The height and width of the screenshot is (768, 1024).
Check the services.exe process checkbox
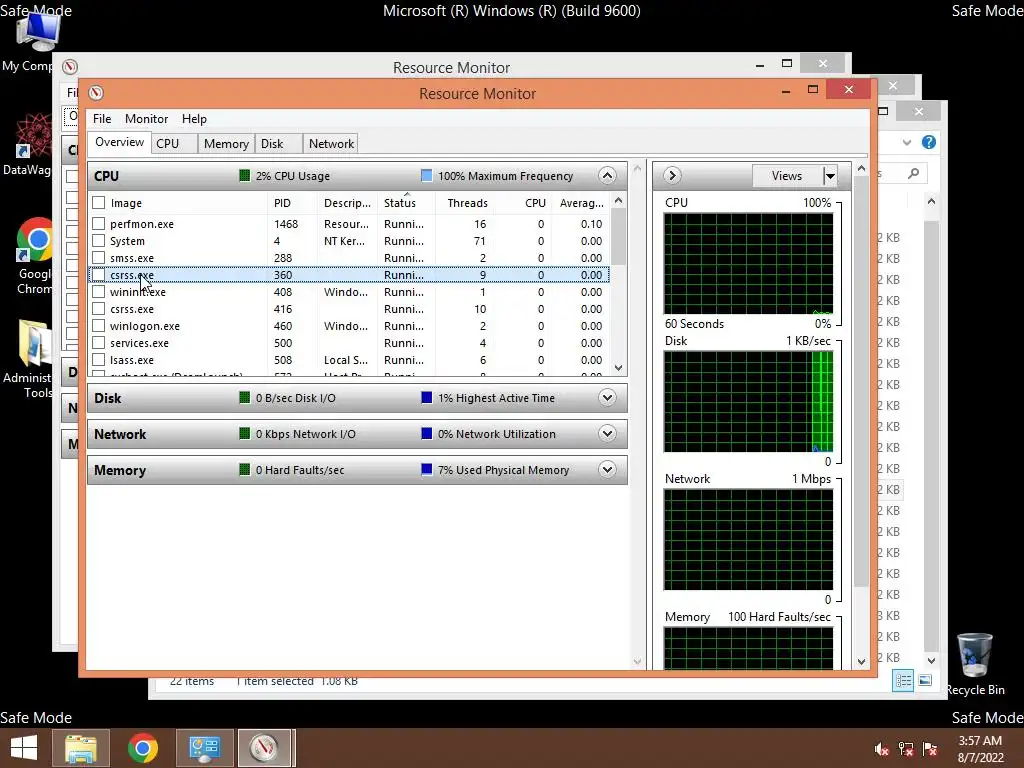[x=99, y=343]
